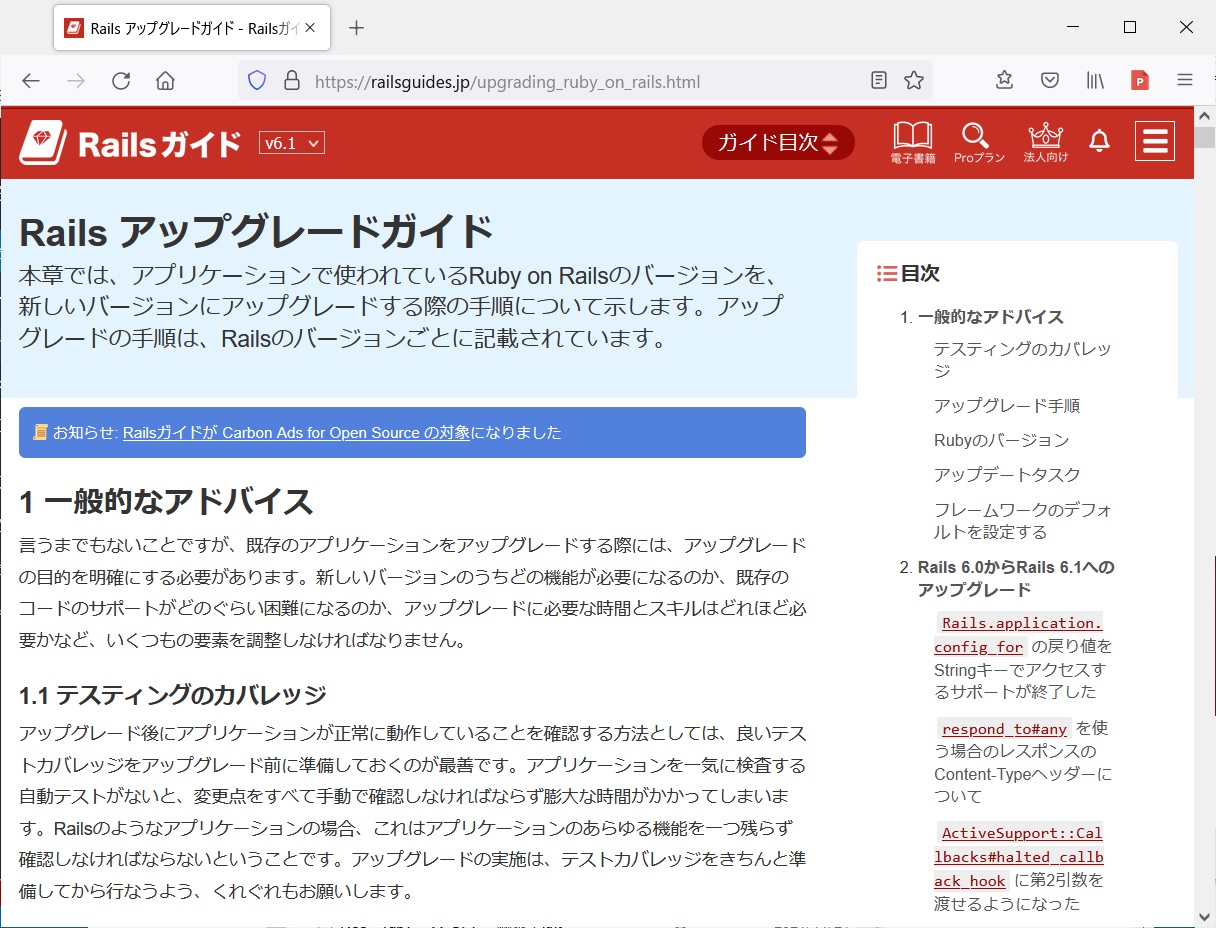Click the page vertical scrollbar thumb

click(1205, 136)
